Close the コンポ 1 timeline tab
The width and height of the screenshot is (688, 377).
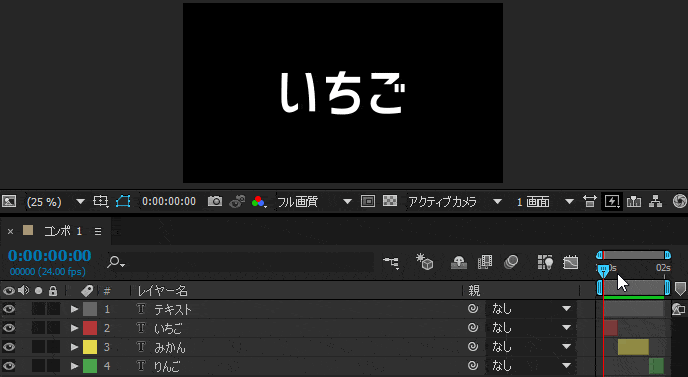tap(10, 231)
